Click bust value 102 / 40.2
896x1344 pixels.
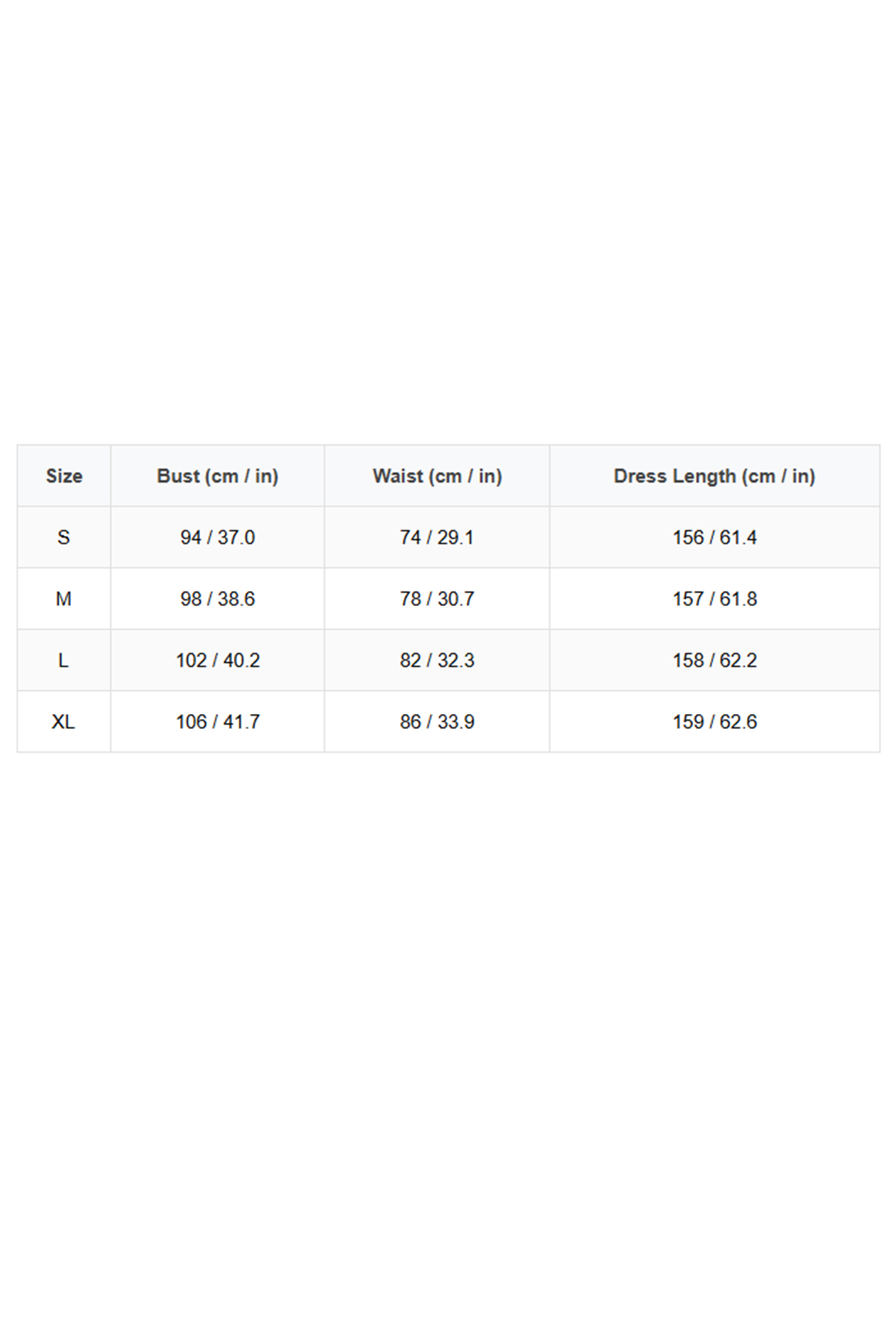[217, 660]
